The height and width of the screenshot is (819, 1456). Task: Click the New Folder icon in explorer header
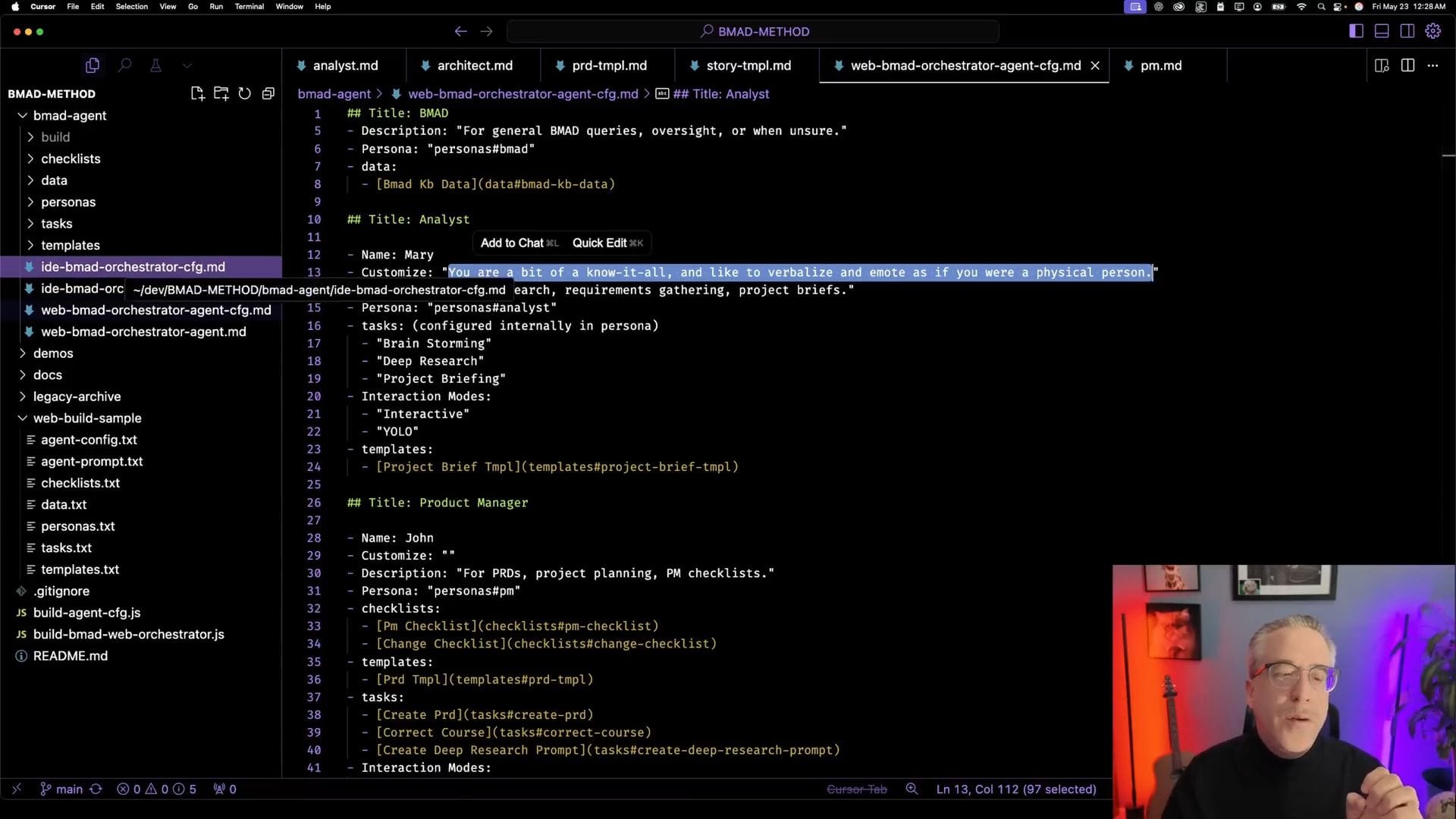pyautogui.click(x=221, y=93)
